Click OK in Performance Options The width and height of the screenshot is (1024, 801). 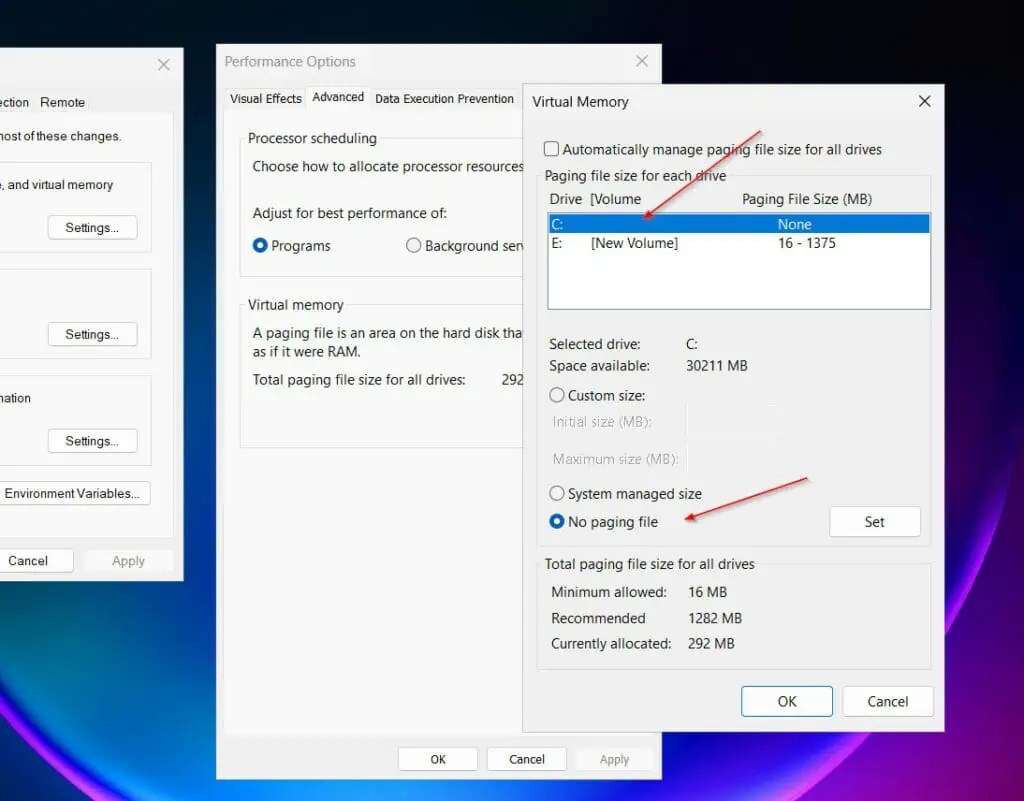437,758
